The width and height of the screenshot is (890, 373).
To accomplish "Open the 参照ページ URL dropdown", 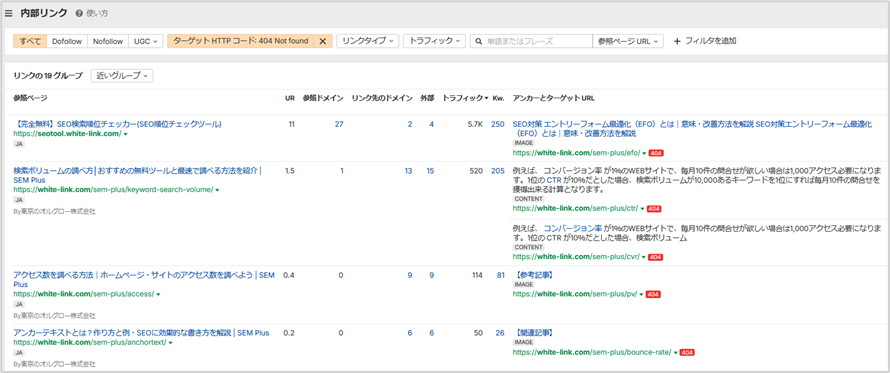I will (627, 41).
